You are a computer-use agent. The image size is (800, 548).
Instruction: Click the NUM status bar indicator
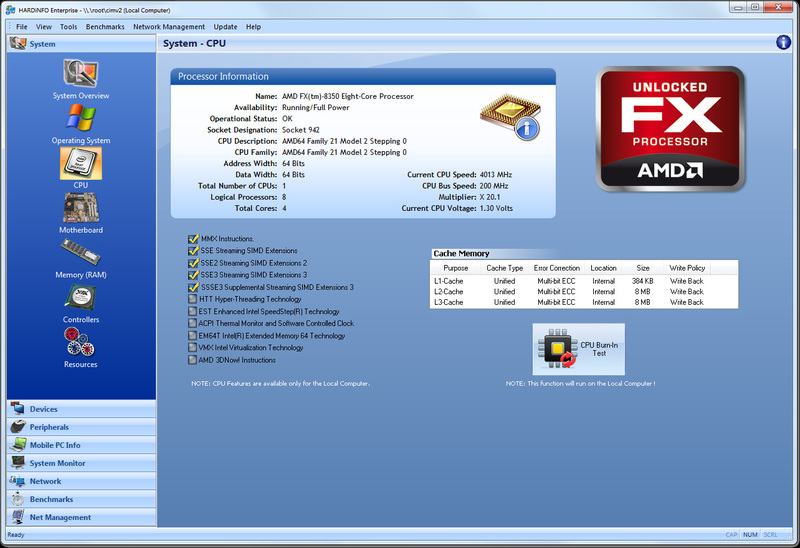pos(750,535)
